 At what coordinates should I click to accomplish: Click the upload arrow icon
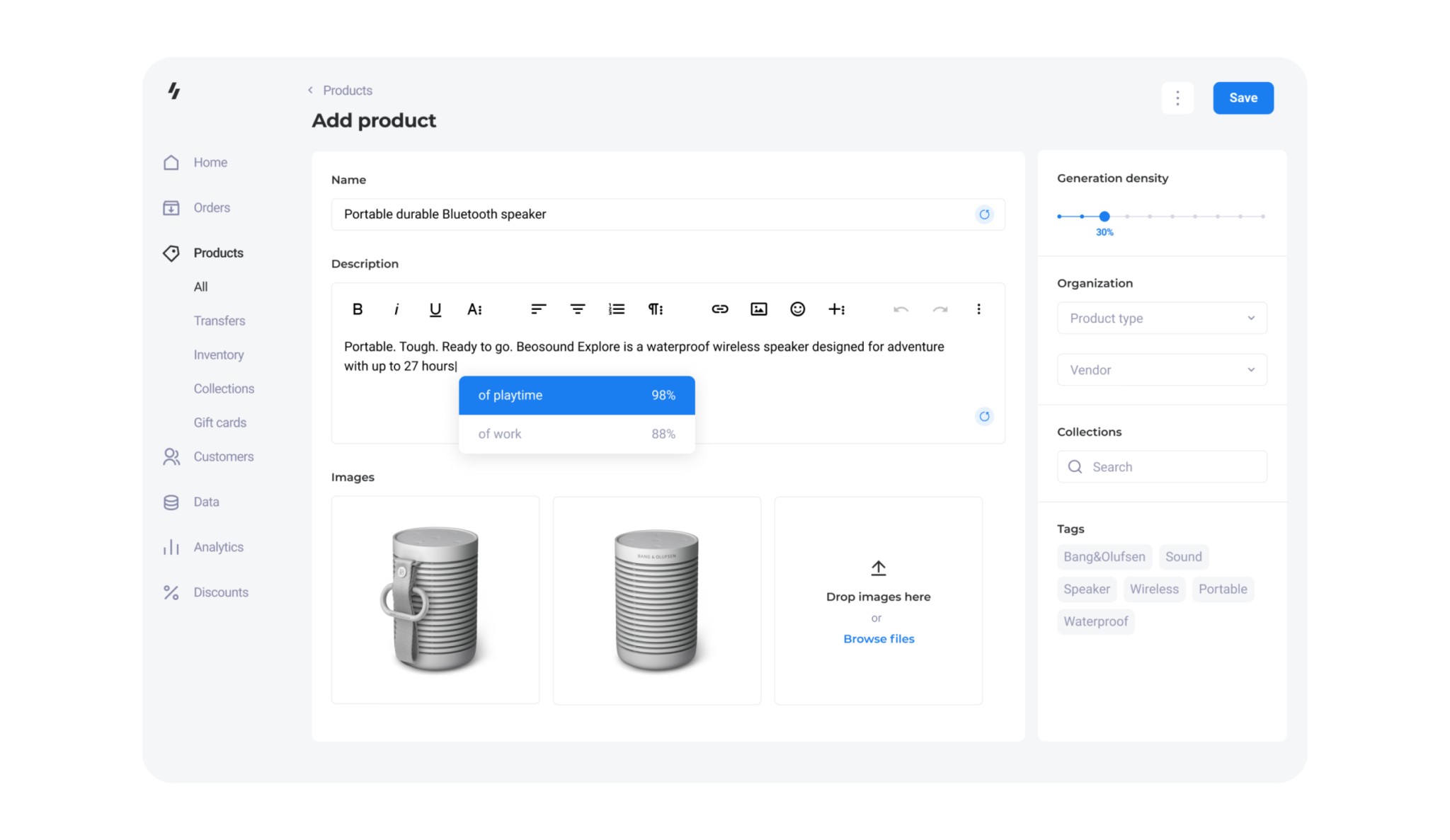click(878, 568)
